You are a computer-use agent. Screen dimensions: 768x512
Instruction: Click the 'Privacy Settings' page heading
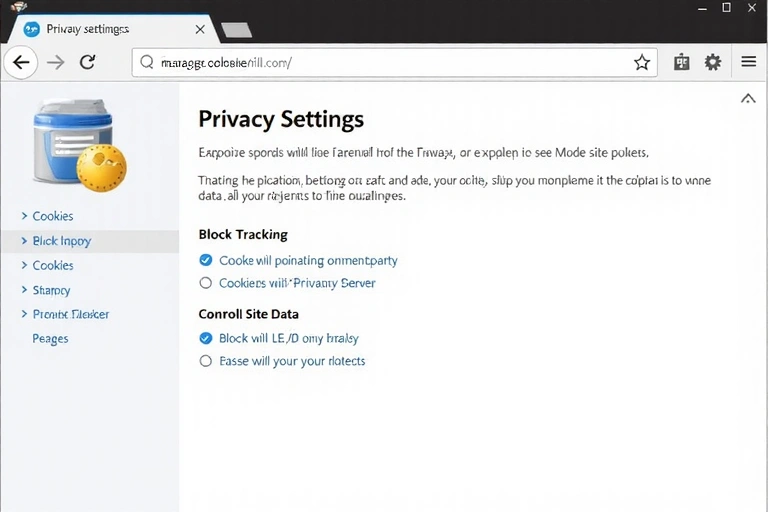281,119
